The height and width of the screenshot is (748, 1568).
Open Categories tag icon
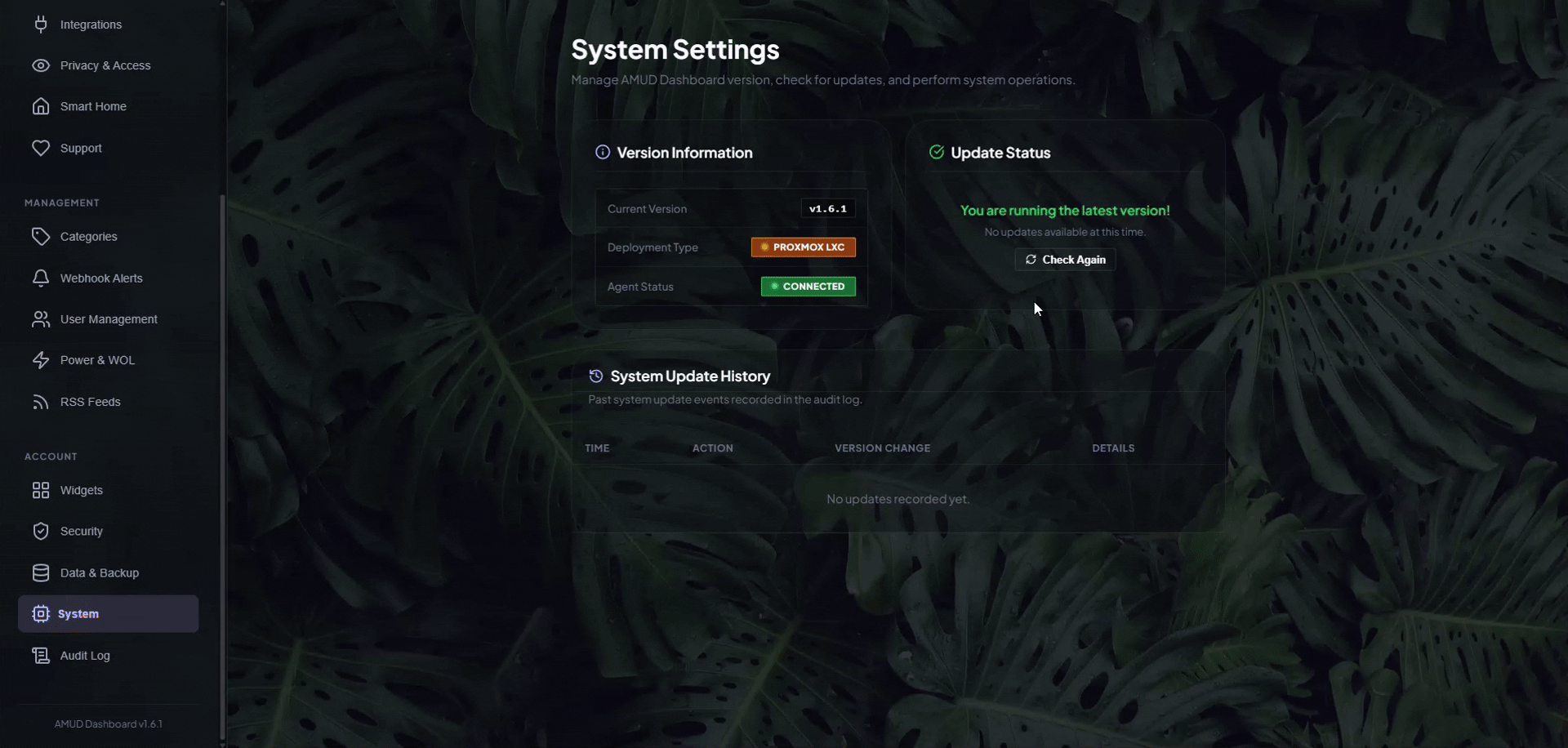pyautogui.click(x=41, y=237)
